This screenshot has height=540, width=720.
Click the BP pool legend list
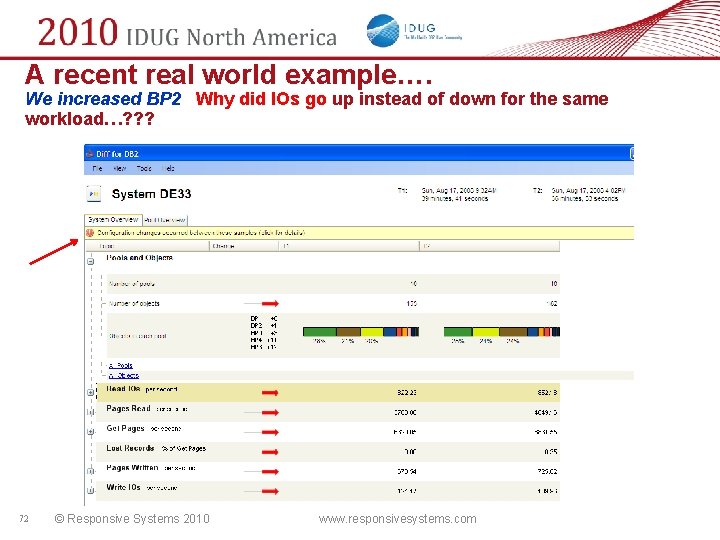[264, 333]
